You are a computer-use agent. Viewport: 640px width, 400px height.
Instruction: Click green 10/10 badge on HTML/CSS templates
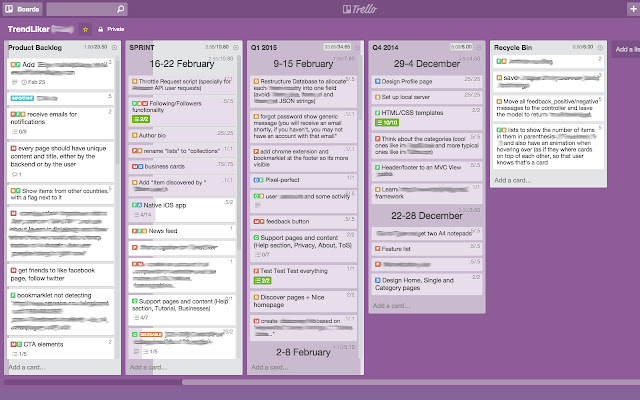(387, 122)
